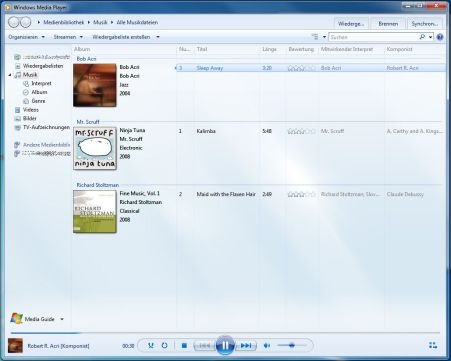Sort by Mitwirkender Interpret column header
451x361 pixels.
(347, 49)
